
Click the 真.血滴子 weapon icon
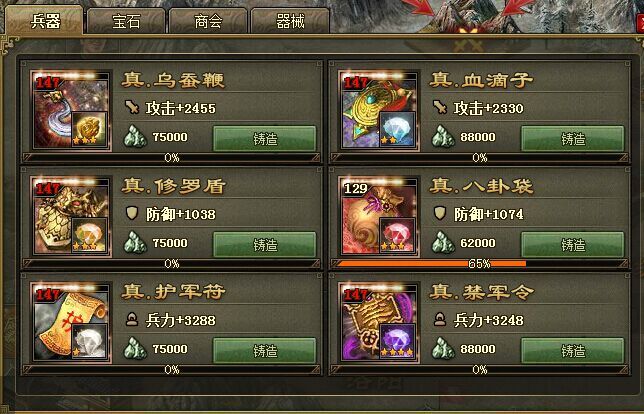pyautogui.click(x=379, y=110)
